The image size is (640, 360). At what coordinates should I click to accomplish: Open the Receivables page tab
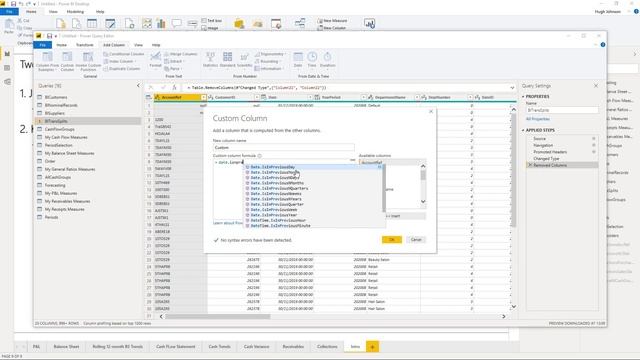(293, 347)
